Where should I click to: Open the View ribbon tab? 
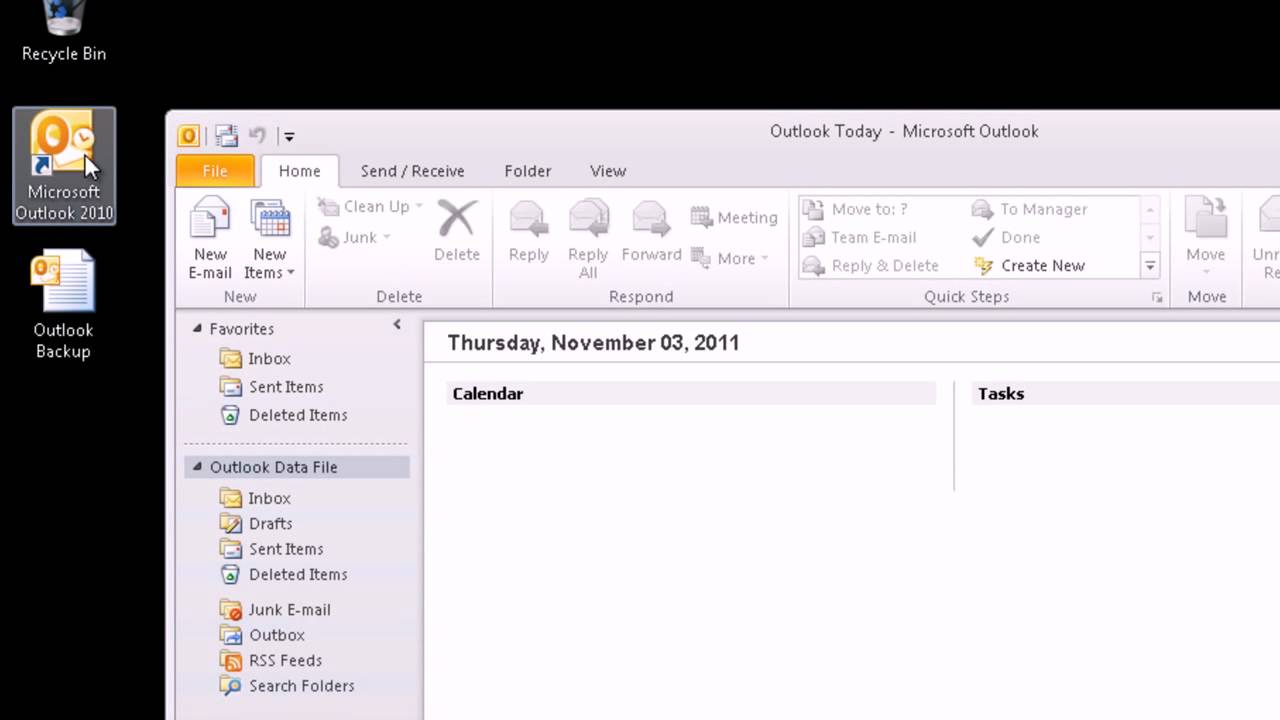(x=607, y=171)
